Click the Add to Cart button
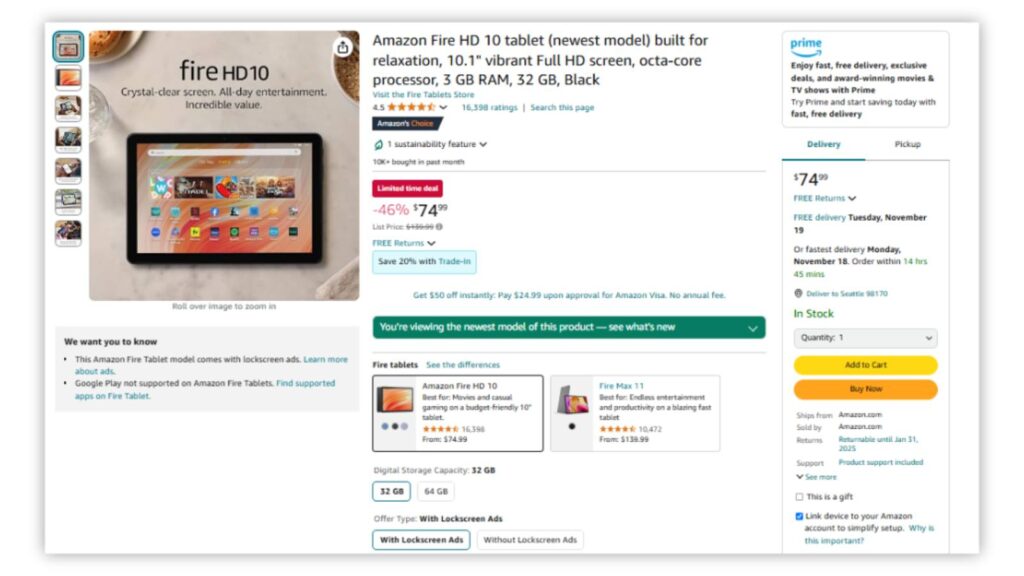Viewport: 1024px width, 576px height. tap(865, 365)
